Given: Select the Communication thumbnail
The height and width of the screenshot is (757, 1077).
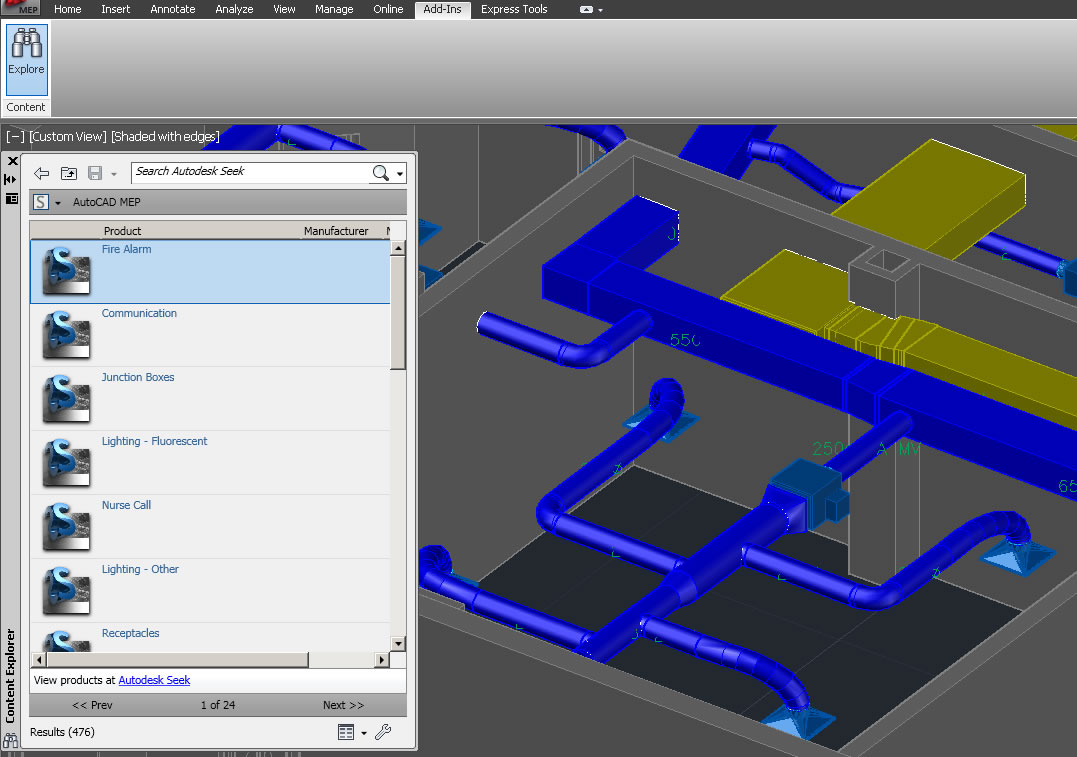Looking at the screenshot, I should 66,335.
